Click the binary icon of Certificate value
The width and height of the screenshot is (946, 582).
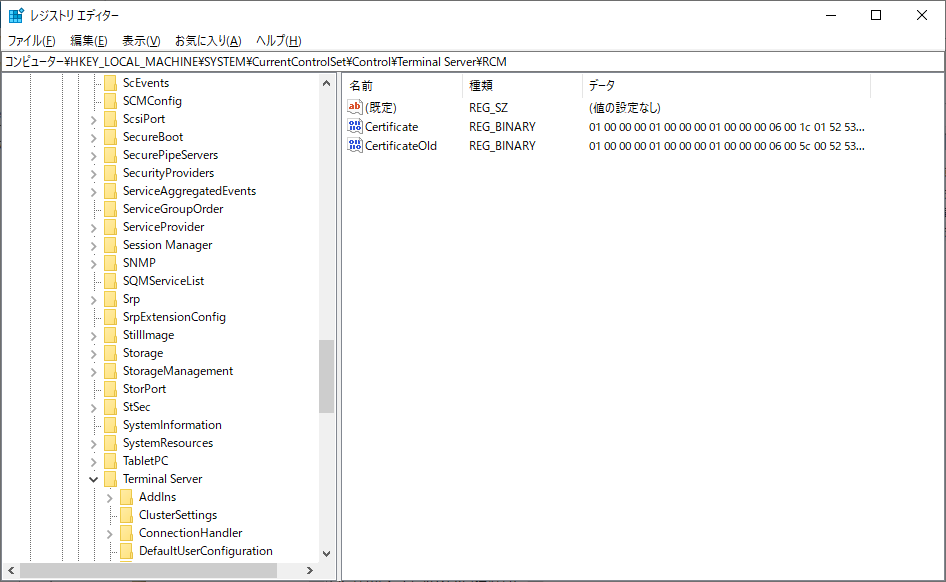tap(355, 126)
